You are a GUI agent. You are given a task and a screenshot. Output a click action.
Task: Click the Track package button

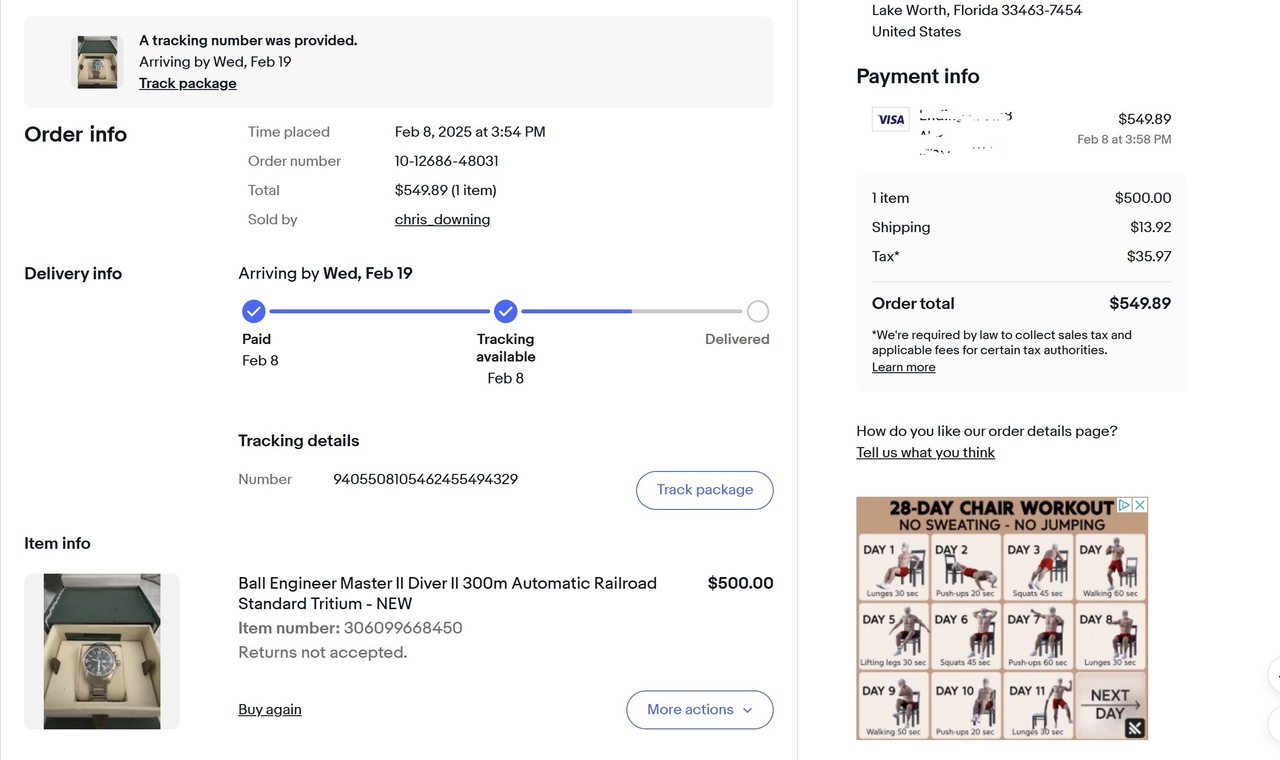click(704, 490)
